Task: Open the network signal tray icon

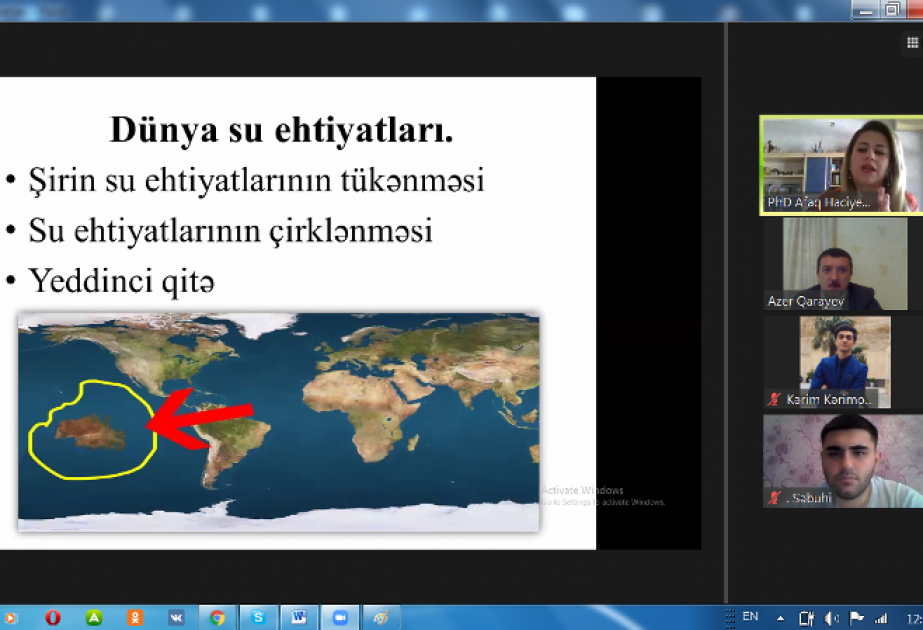Action: (x=881, y=618)
